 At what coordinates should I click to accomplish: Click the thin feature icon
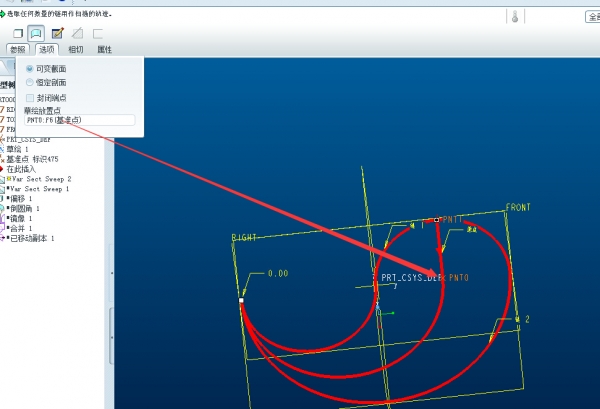point(98,33)
